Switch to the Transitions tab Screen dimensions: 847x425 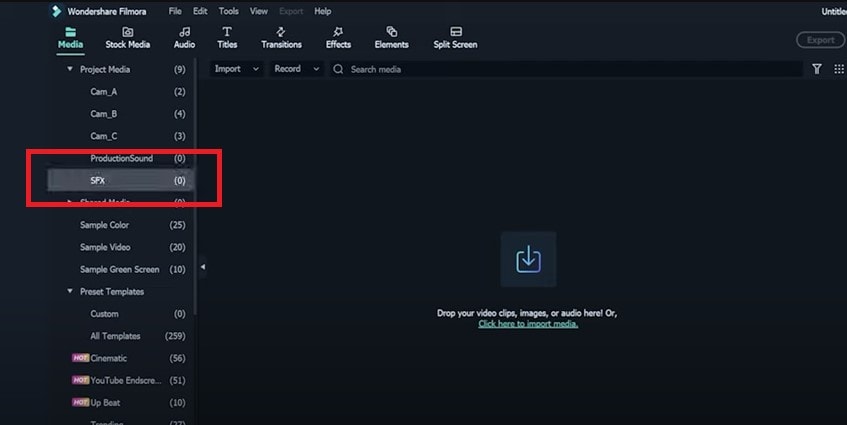tap(281, 38)
